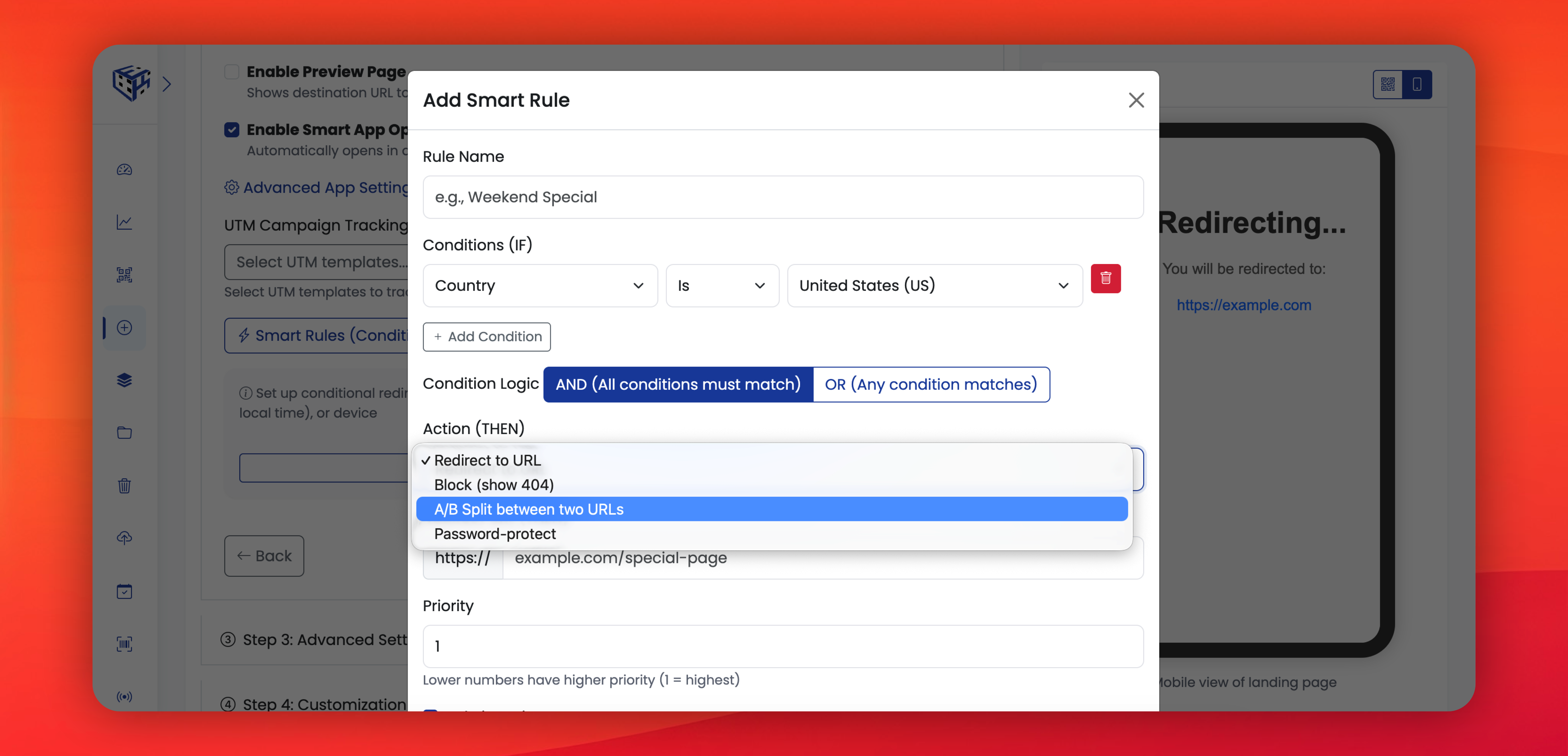Open the barcode scanner sidebar icon
This screenshot has width=1568, height=756.
coord(124,644)
